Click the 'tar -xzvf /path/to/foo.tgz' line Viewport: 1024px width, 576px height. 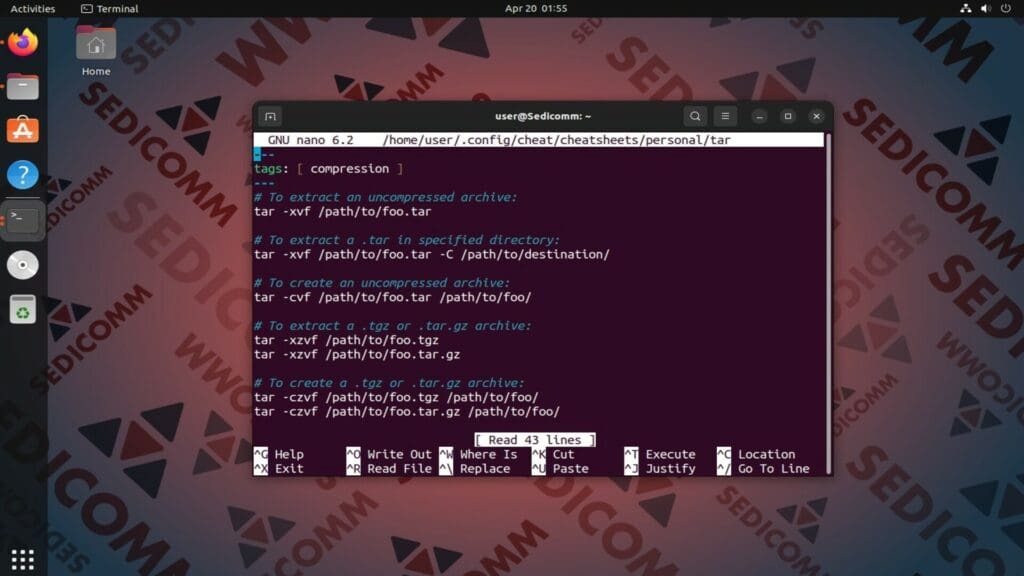346,340
